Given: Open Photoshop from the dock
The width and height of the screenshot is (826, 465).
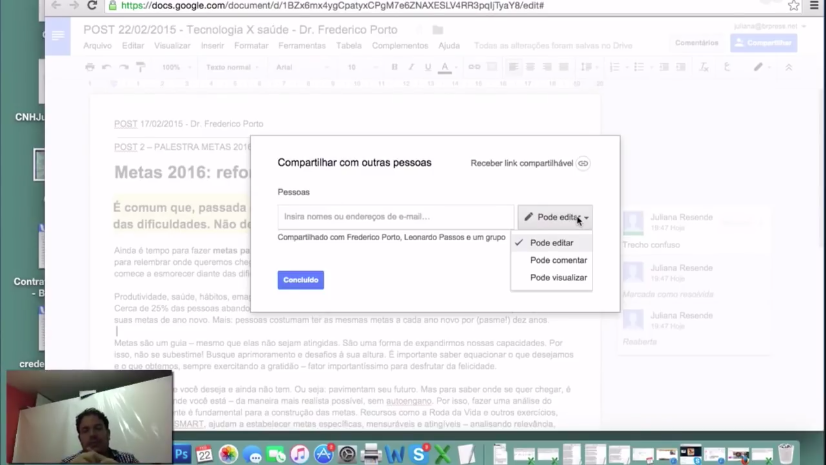Looking at the screenshot, I should pos(182,454).
